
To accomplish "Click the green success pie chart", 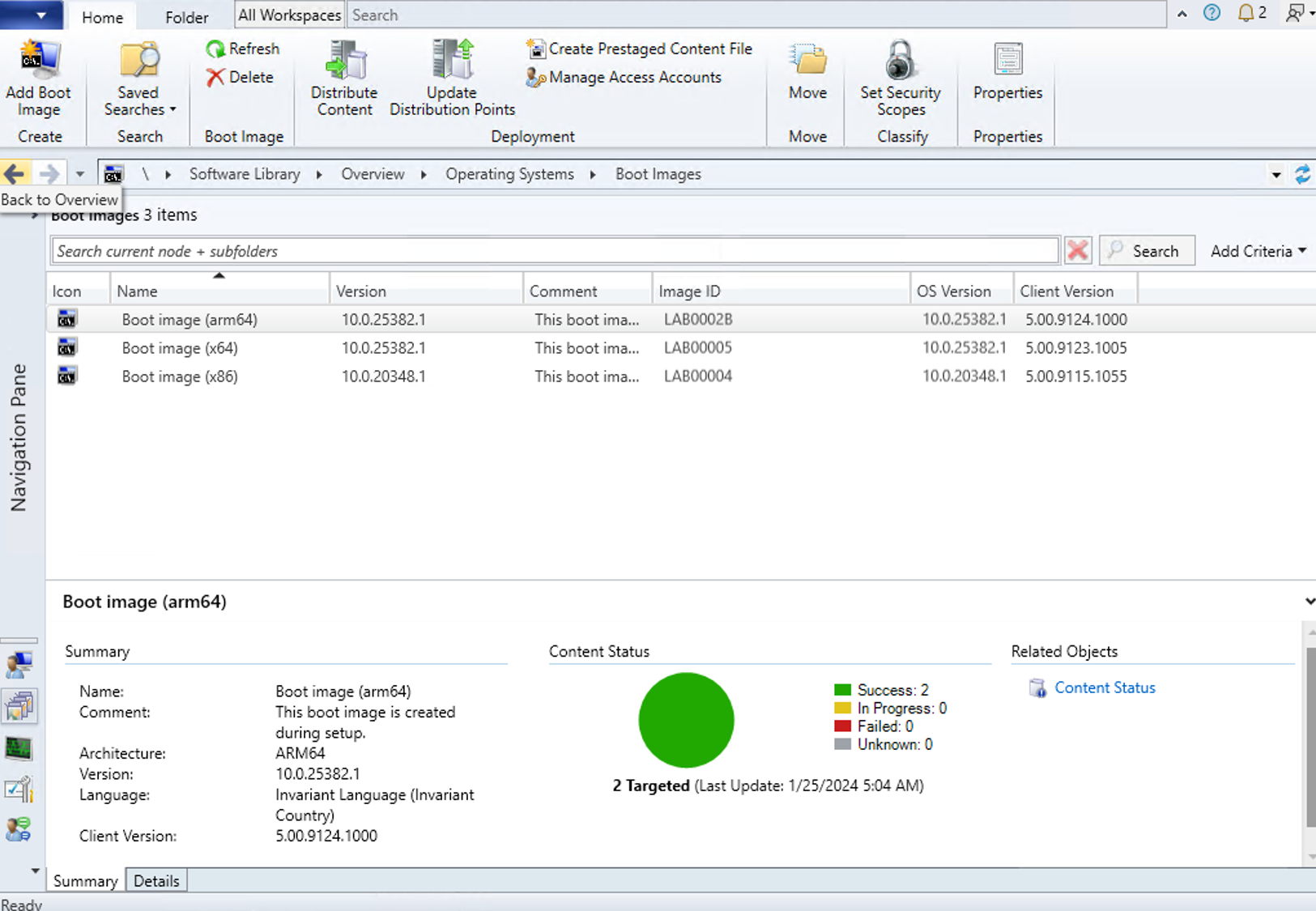I will pyautogui.click(x=686, y=720).
